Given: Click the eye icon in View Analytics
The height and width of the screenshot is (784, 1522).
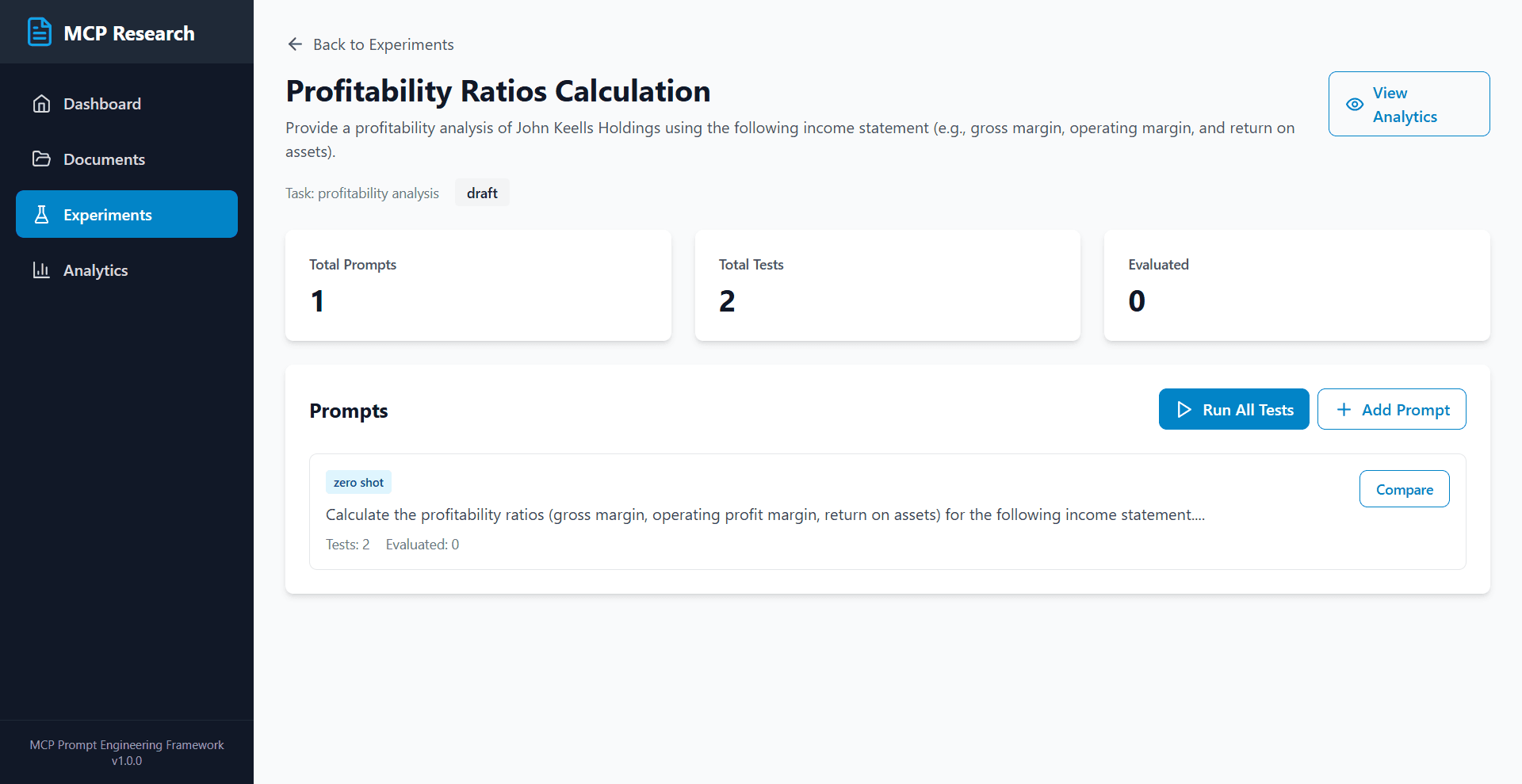Looking at the screenshot, I should 1355,105.
